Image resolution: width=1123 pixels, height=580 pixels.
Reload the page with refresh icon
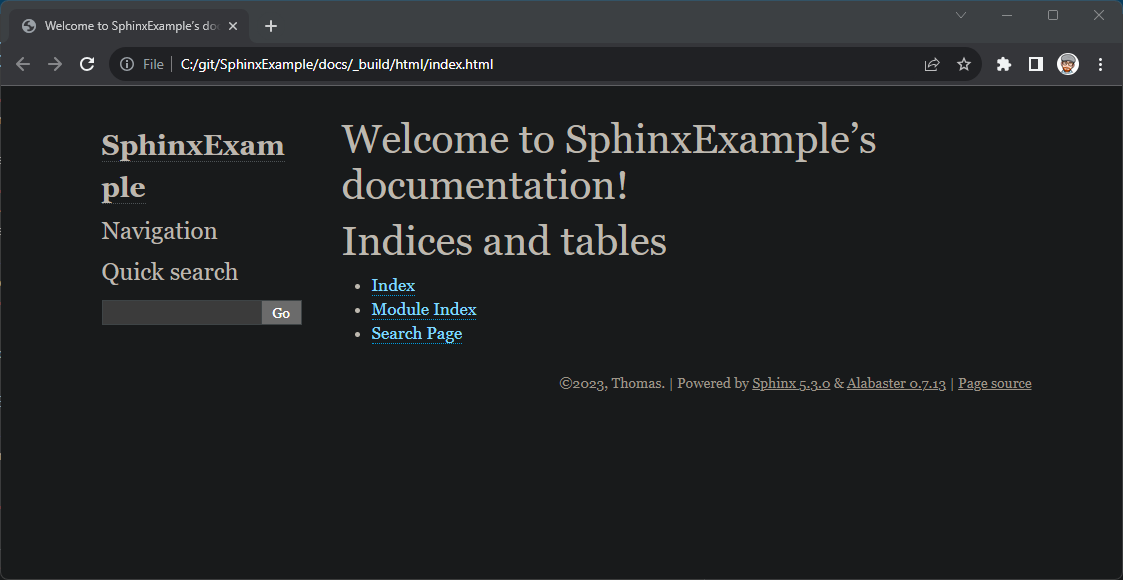click(x=87, y=64)
